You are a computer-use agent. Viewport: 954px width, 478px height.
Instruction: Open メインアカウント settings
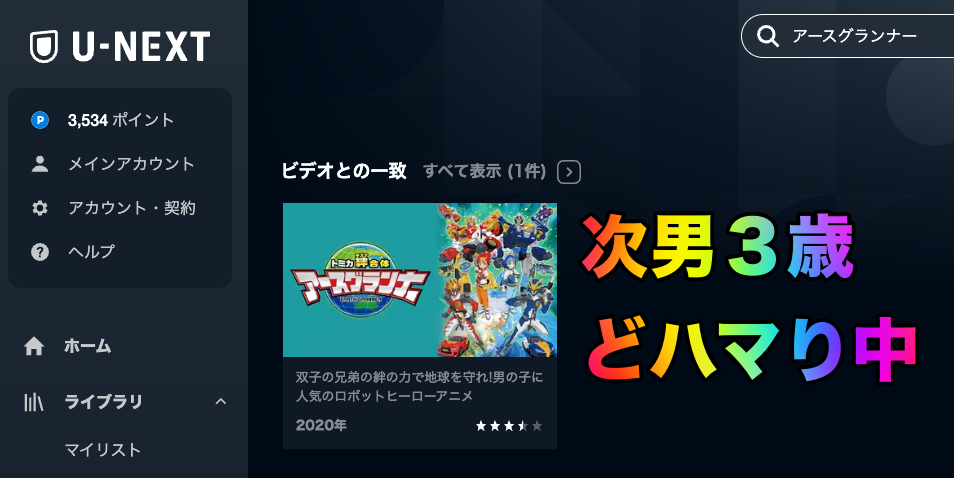point(131,164)
